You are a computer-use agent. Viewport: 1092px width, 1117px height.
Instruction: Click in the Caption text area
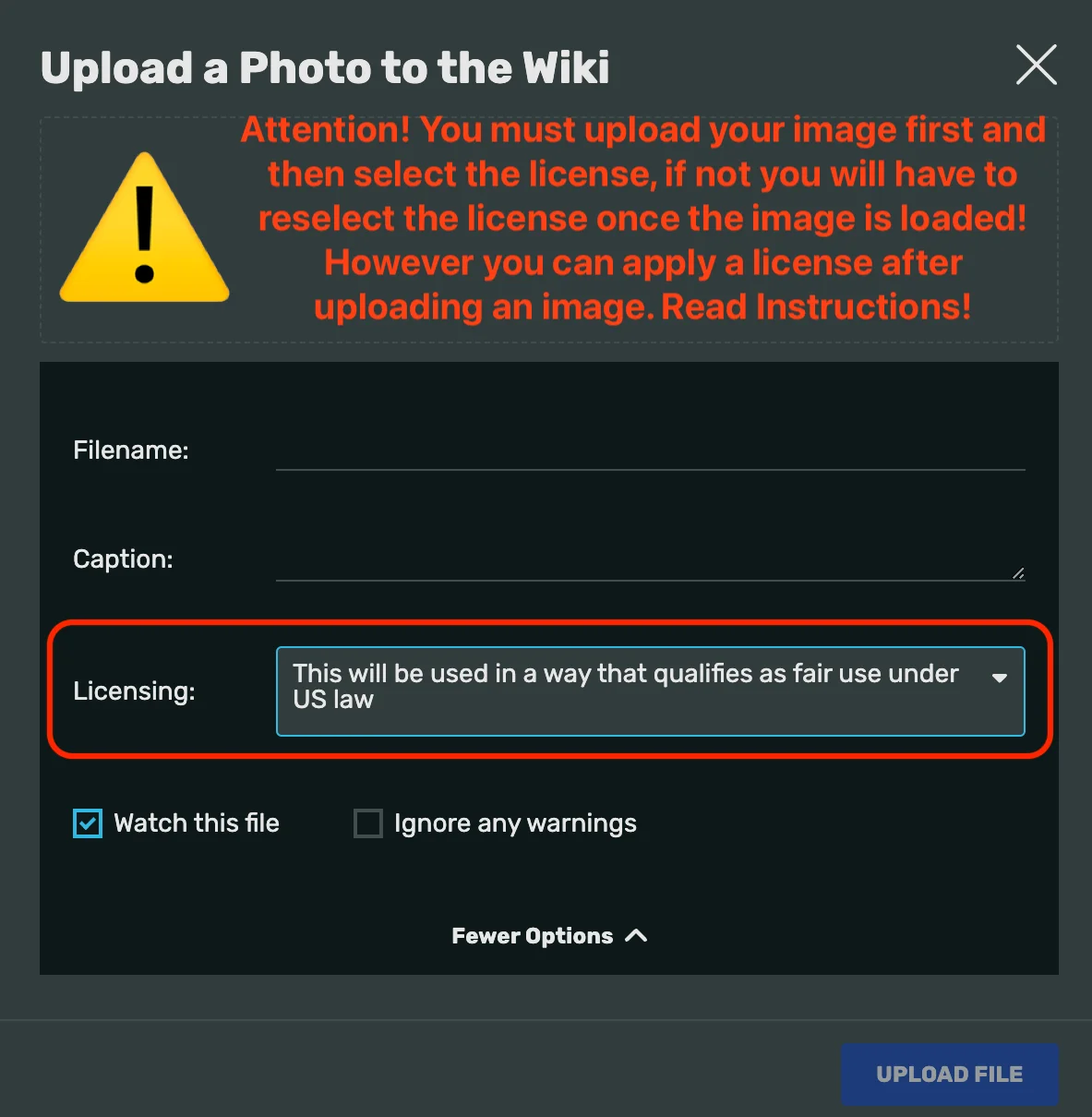coord(650,559)
